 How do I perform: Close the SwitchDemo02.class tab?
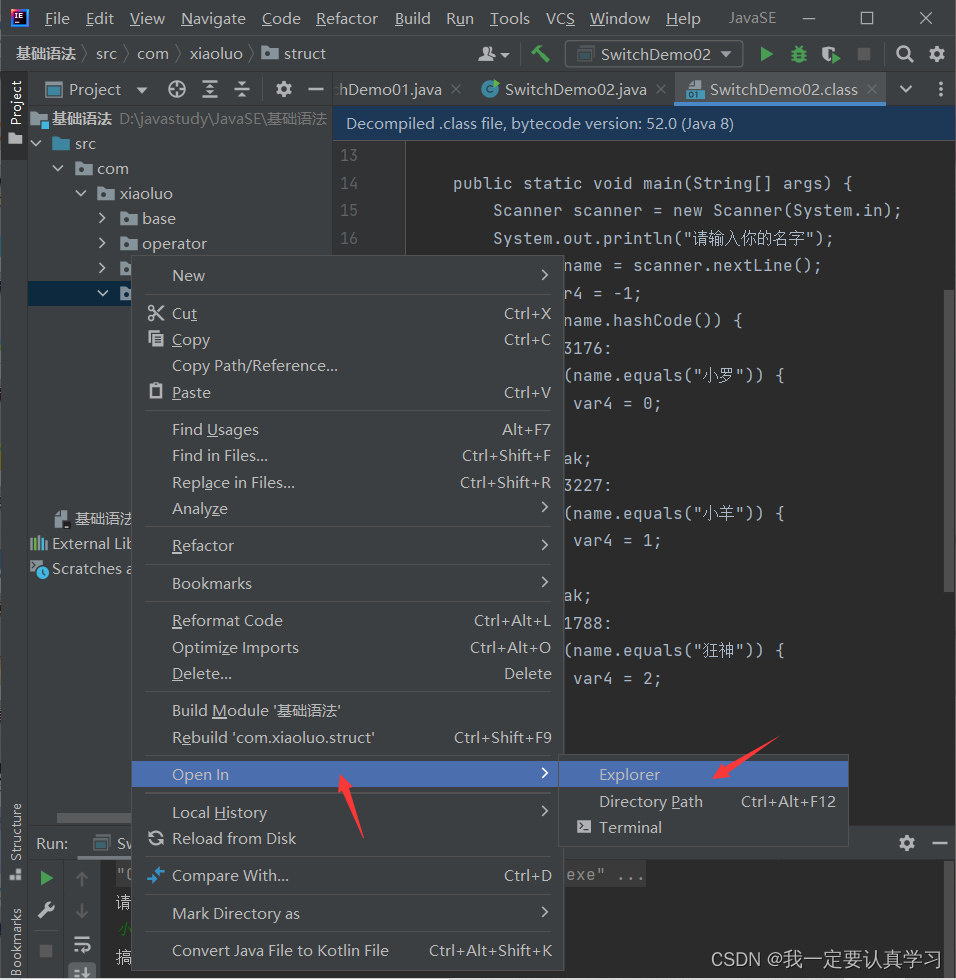(x=872, y=89)
